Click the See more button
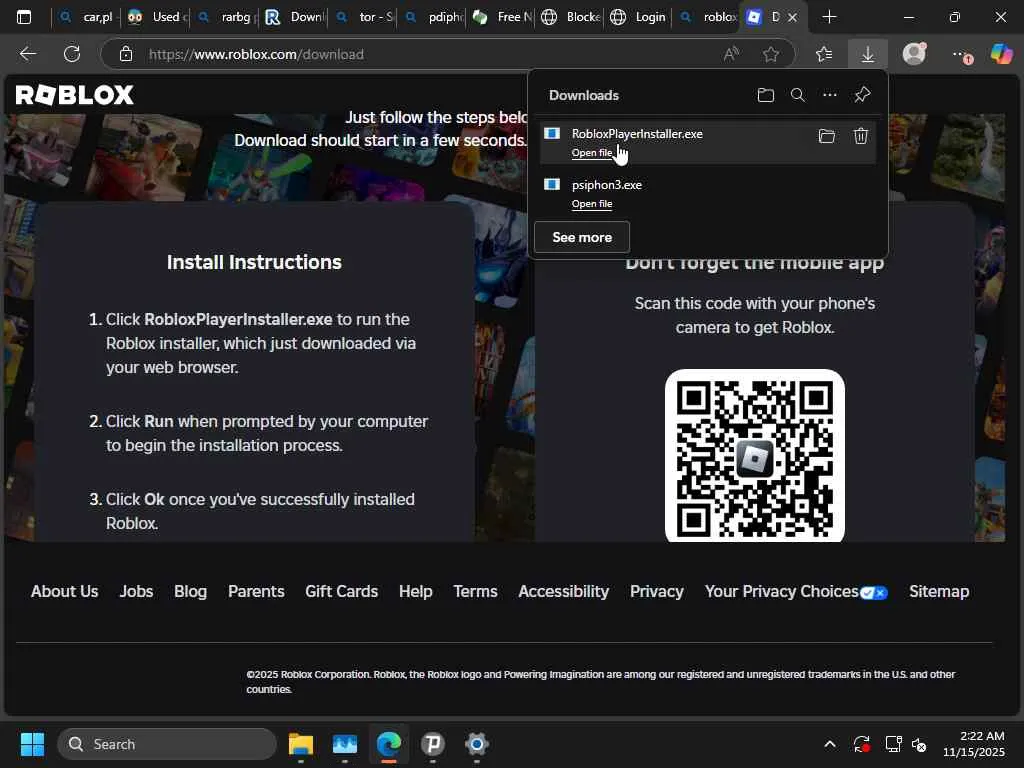Image resolution: width=1024 pixels, height=768 pixels. [x=581, y=237]
